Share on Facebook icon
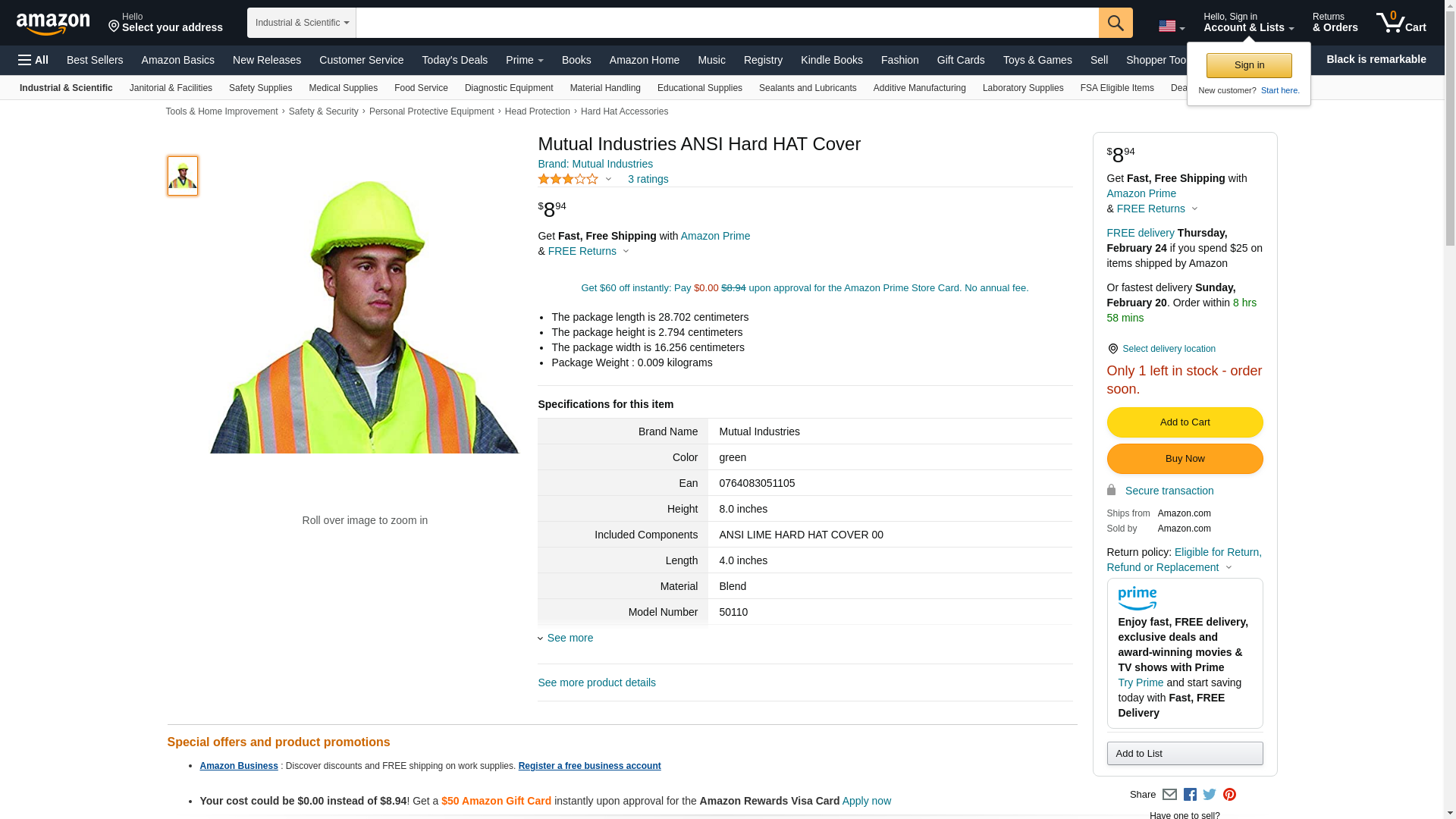This screenshot has height=819, width=1456. 1190,795
